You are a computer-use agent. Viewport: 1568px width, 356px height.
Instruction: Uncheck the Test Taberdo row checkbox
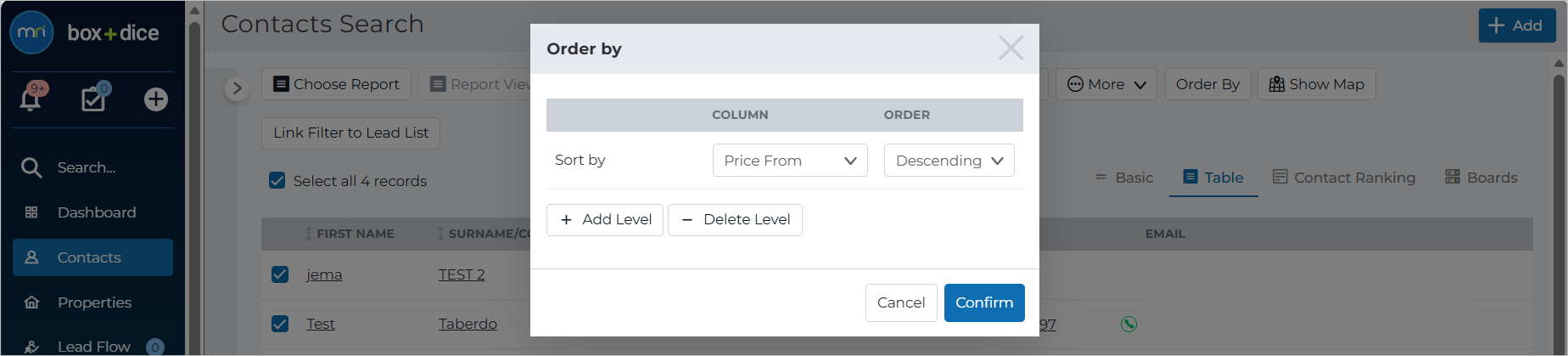(280, 324)
